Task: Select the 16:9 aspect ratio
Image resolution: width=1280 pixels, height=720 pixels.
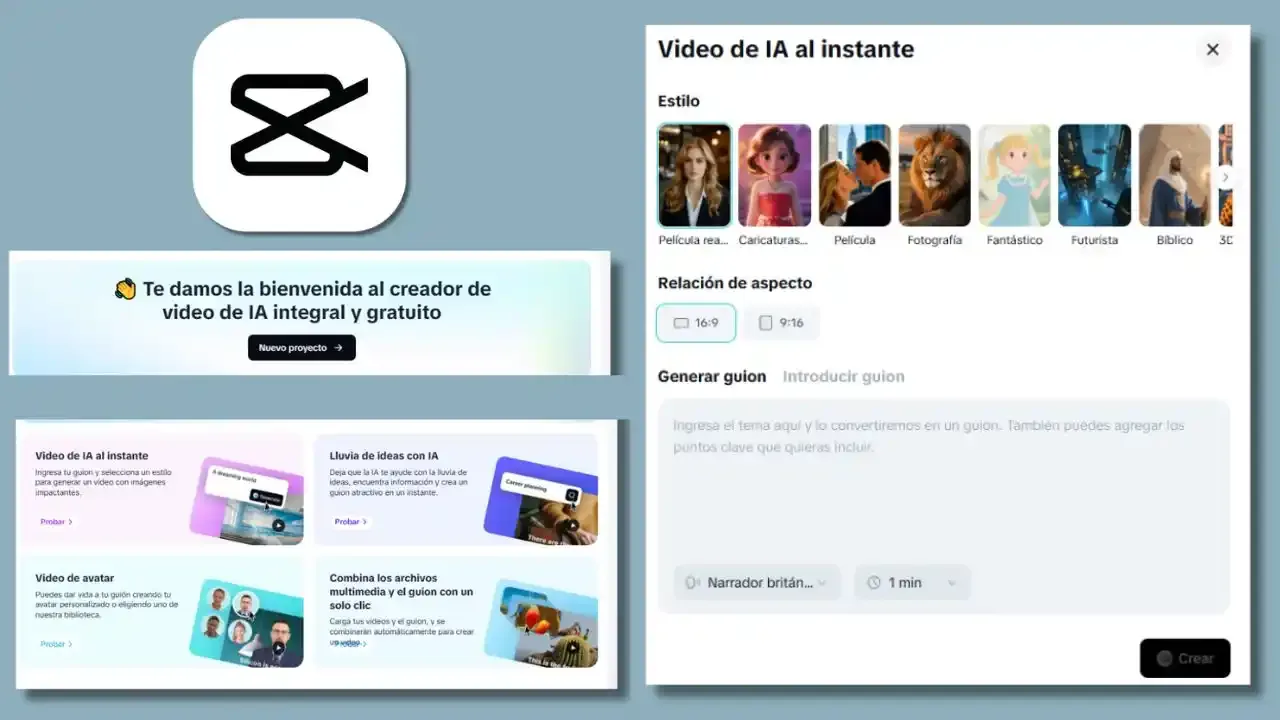Action: coord(696,323)
